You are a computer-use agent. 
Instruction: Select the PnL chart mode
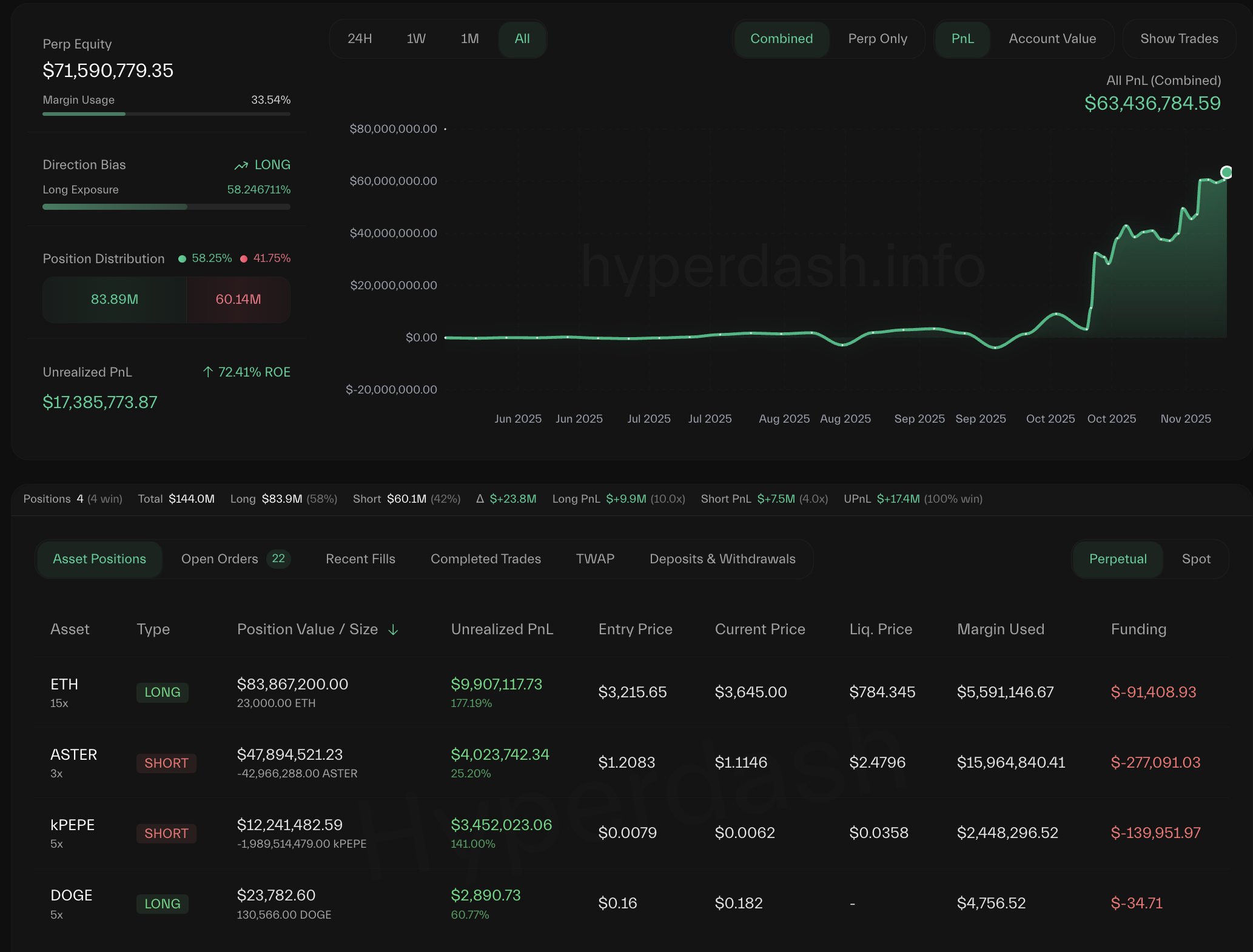[x=962, y=38]
